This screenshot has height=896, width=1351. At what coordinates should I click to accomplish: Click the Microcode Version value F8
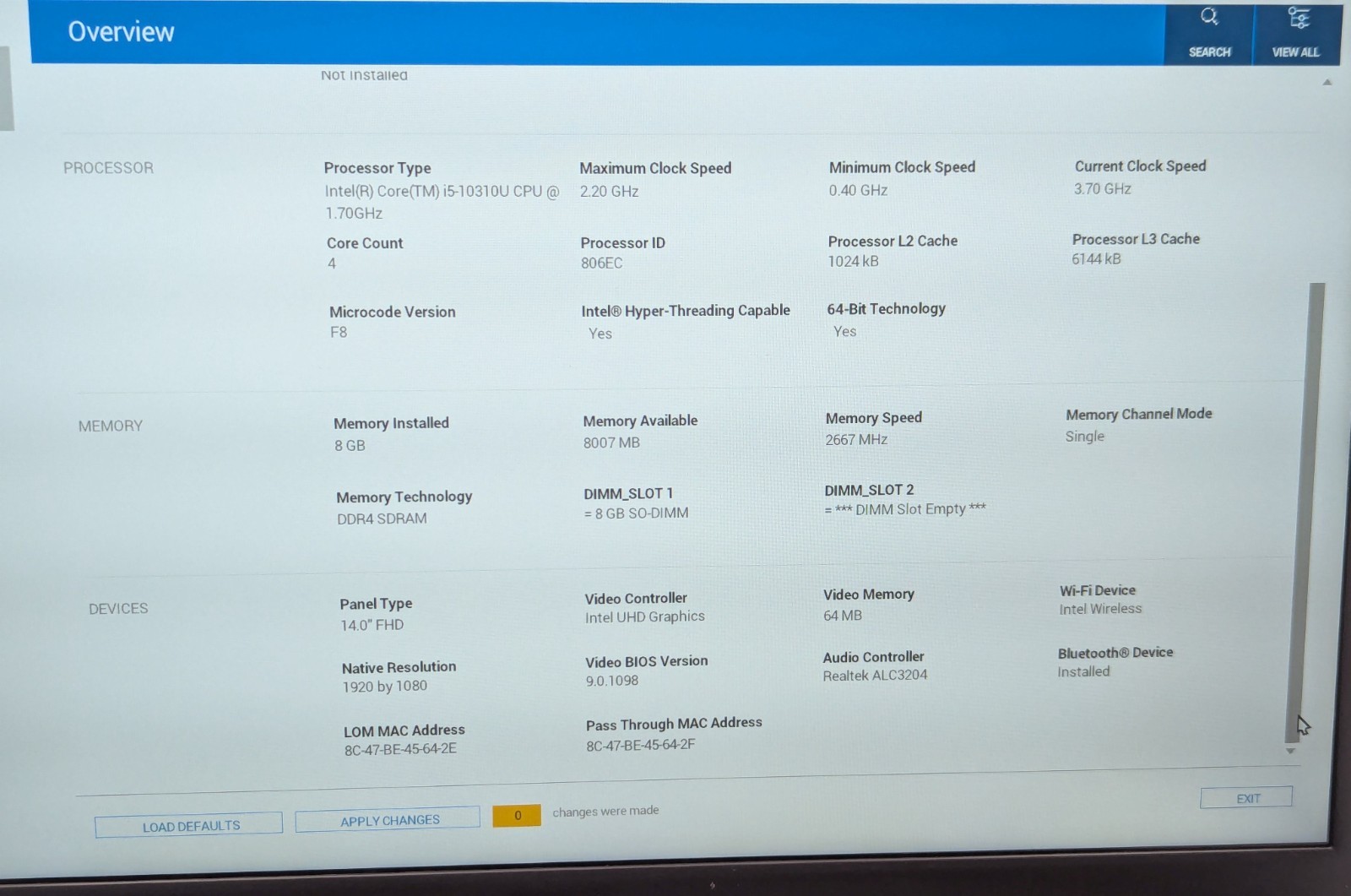(339, 333)
